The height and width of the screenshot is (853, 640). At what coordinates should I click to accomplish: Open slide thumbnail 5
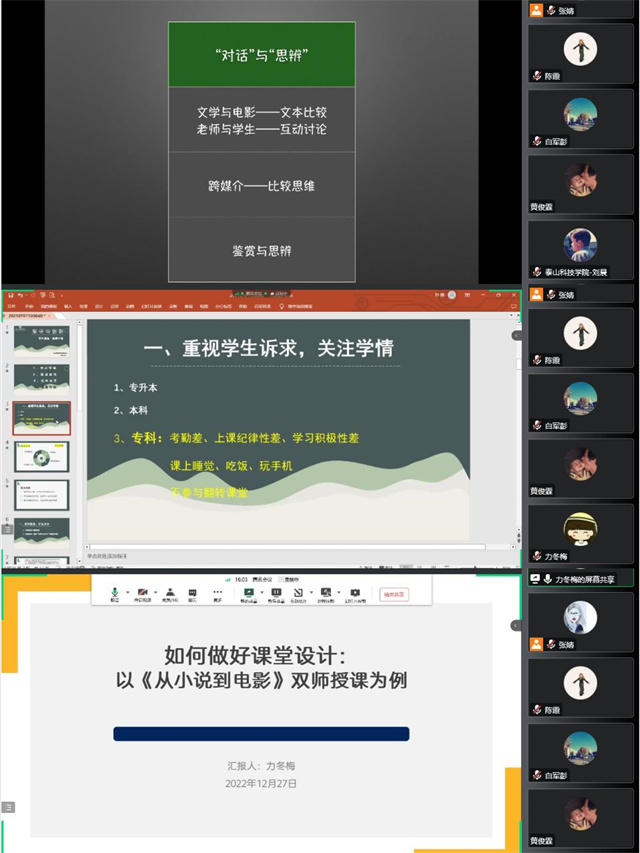point(41,495)
